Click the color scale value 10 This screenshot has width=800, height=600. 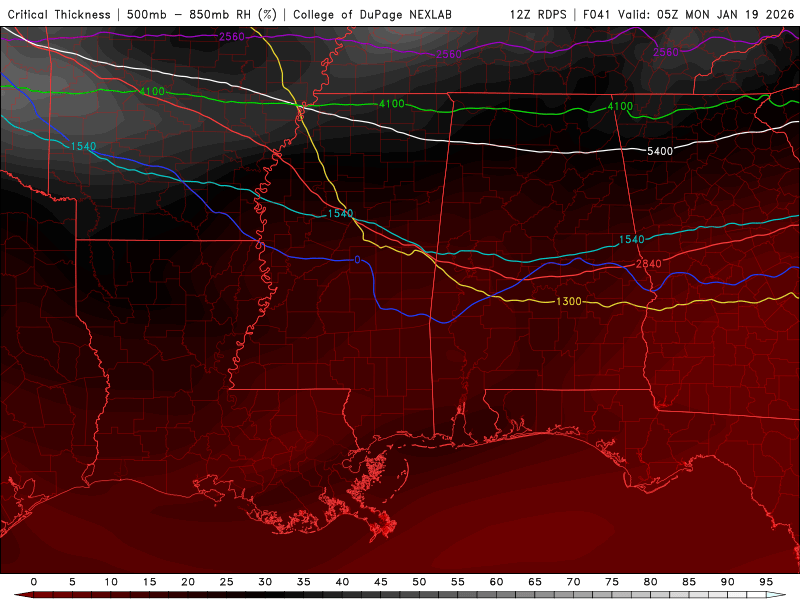coord(111,582)
